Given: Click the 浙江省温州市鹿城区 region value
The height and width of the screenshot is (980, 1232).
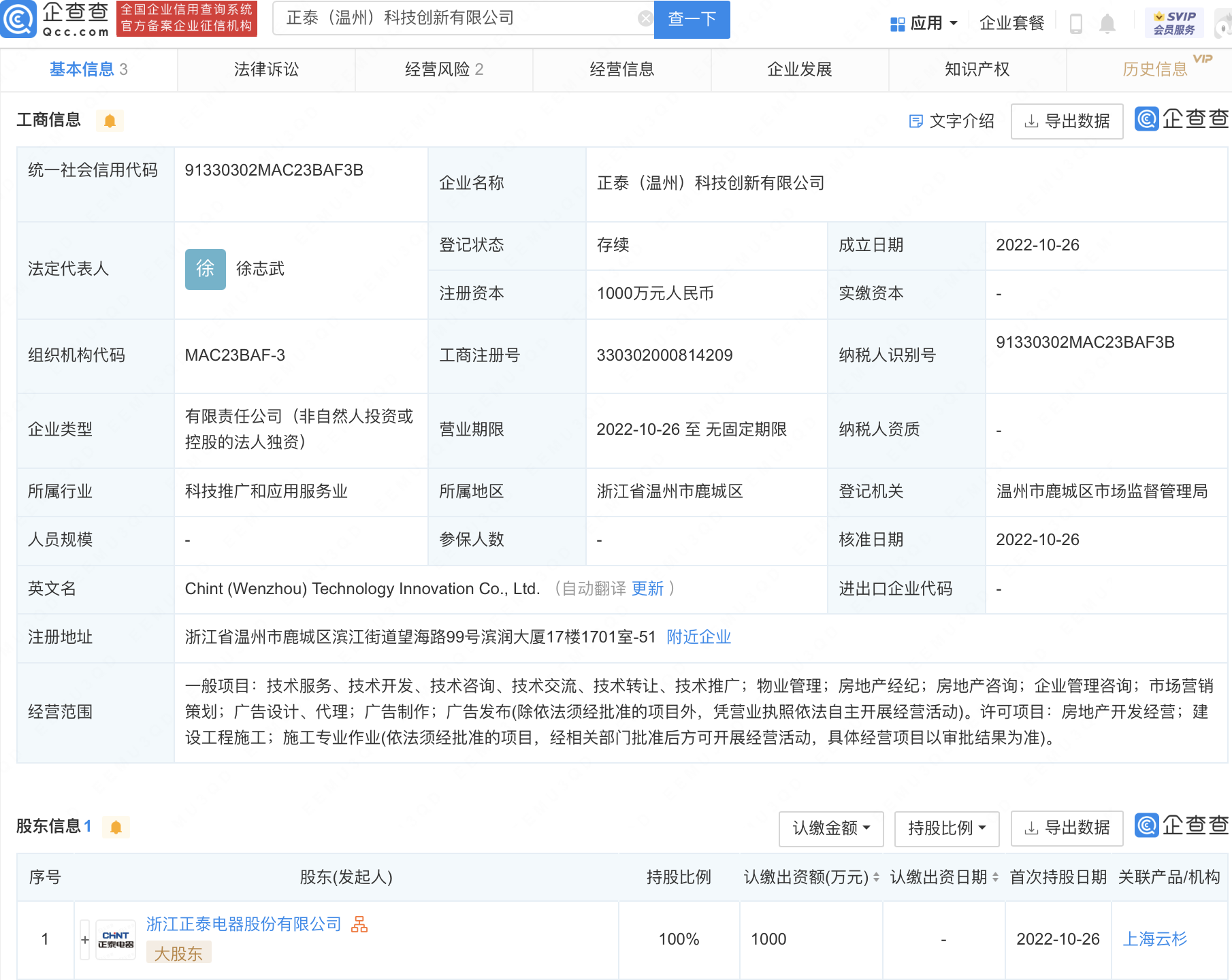Looking at the screenshot, I should tap(670, 491).
